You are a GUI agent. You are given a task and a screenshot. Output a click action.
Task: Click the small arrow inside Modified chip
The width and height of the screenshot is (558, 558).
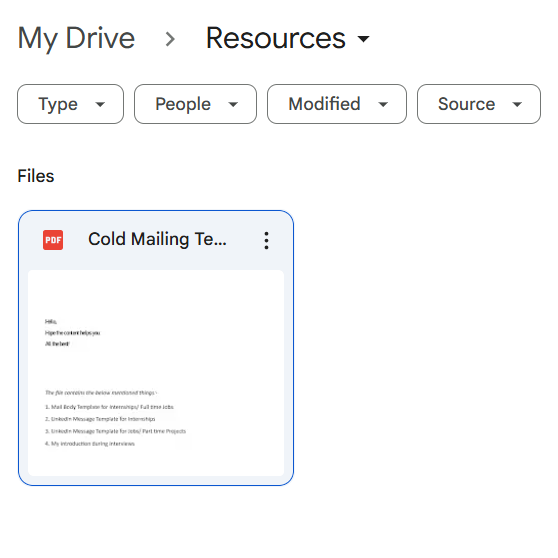pyautogui.click(x=383, y=104)
